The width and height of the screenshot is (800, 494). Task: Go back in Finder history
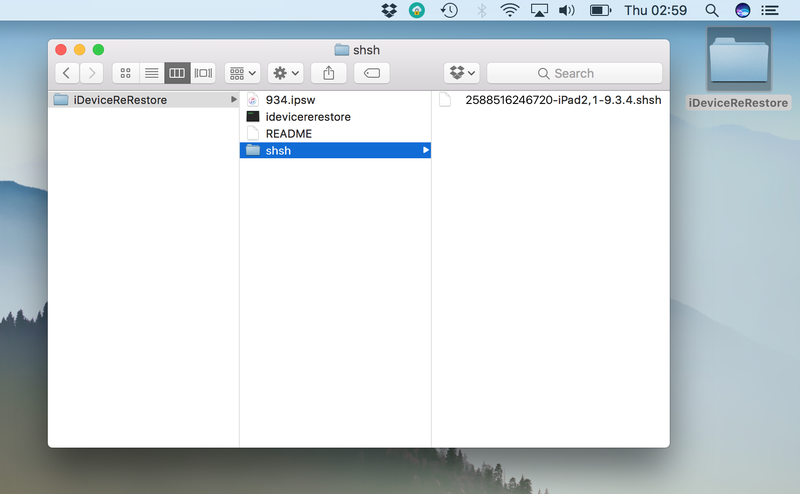coord(67,73)
